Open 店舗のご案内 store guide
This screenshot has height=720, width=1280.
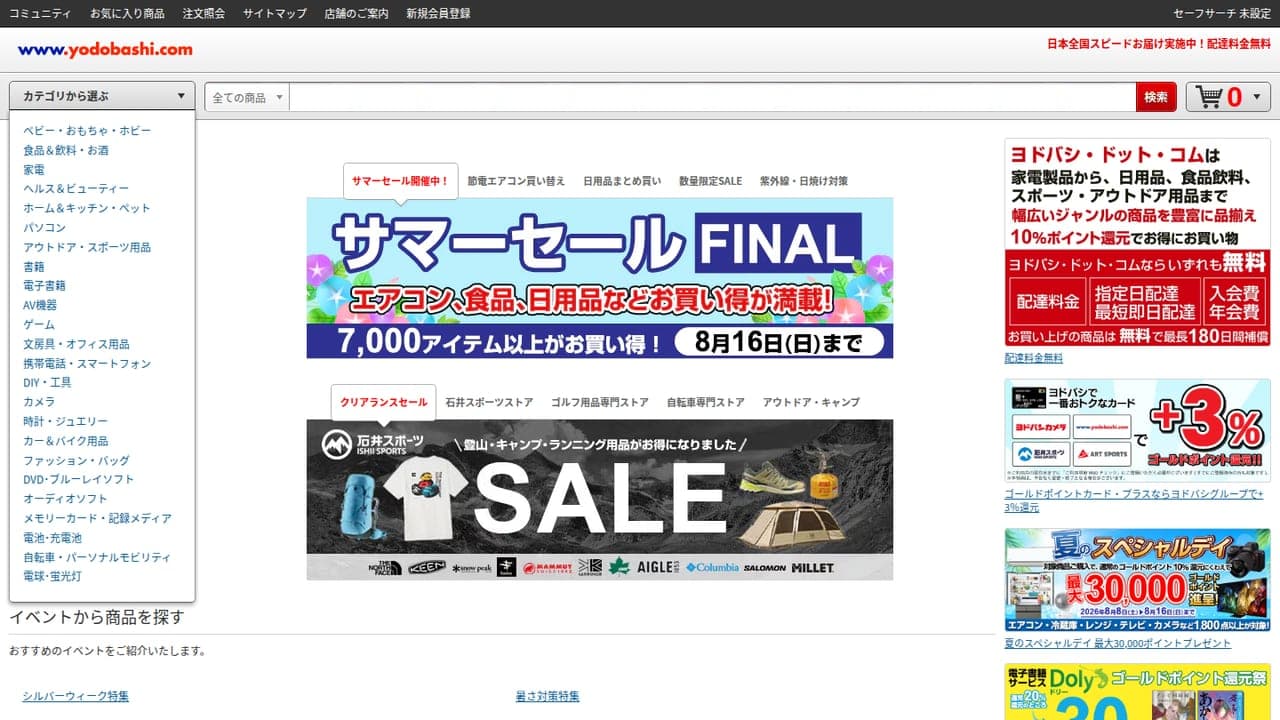(x=357, y=14)
